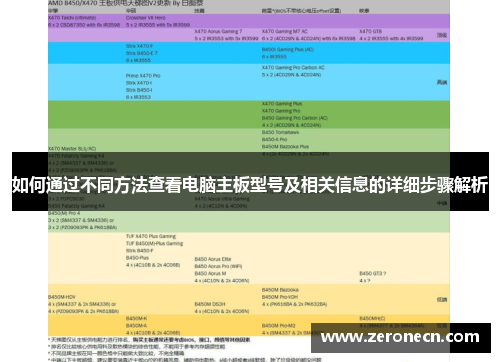Click the B450M-A entry
Screen dimensions: 500x362
point(136,326)
